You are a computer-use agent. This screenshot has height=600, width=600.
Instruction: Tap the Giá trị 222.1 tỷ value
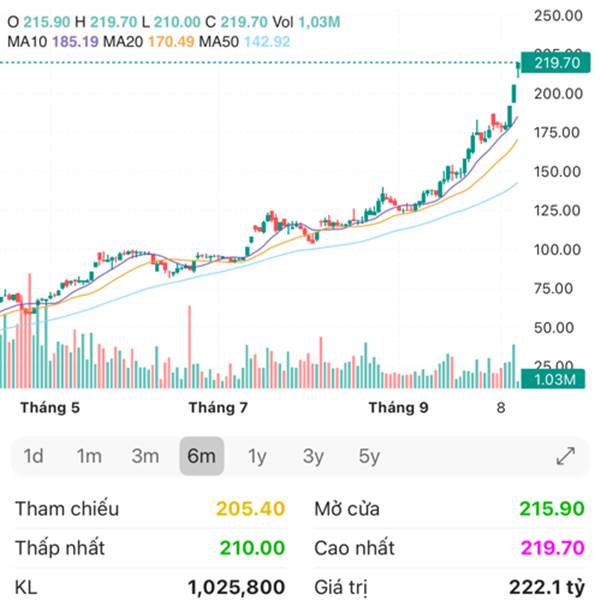545,587
